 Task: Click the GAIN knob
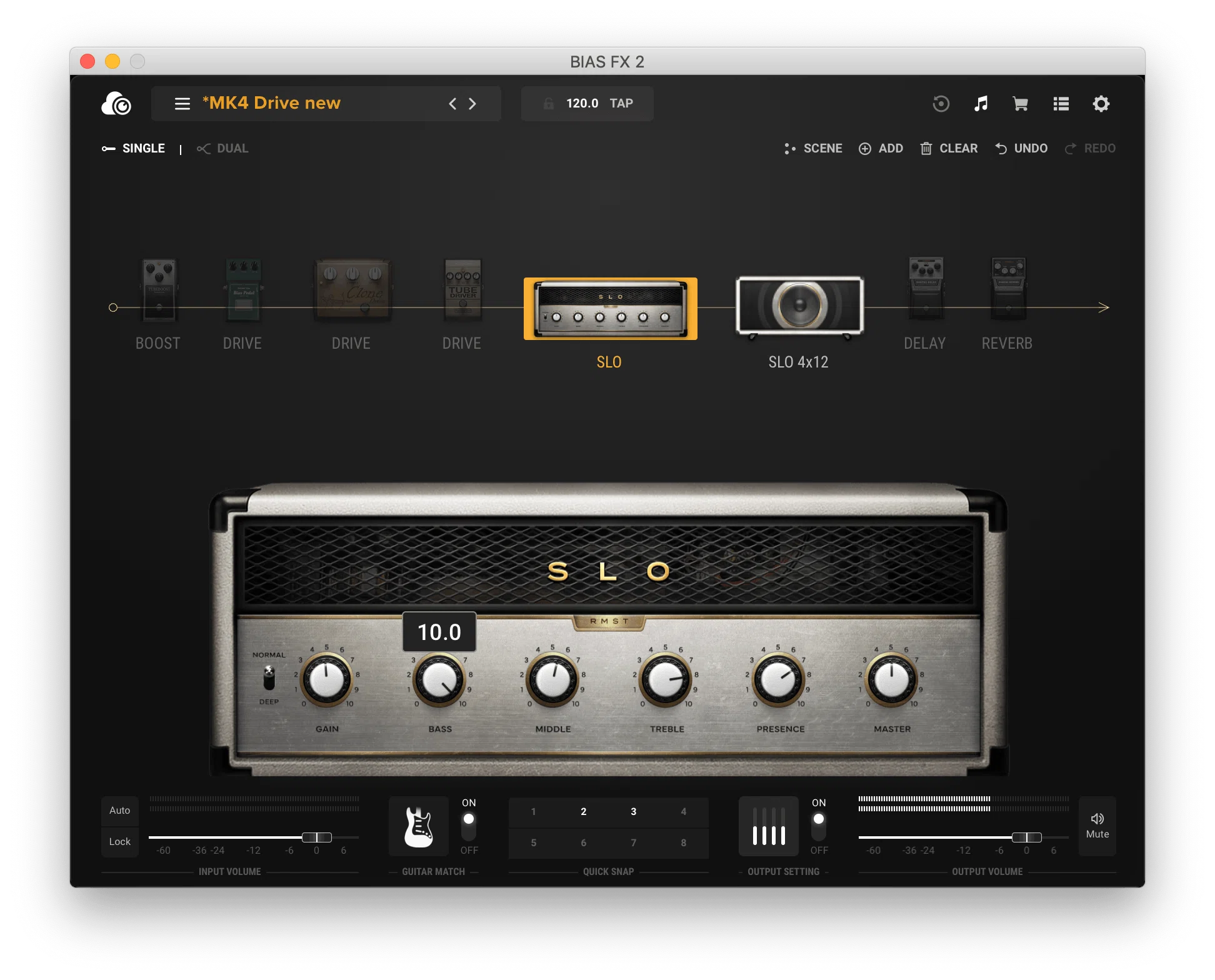(x=326, y=680)
